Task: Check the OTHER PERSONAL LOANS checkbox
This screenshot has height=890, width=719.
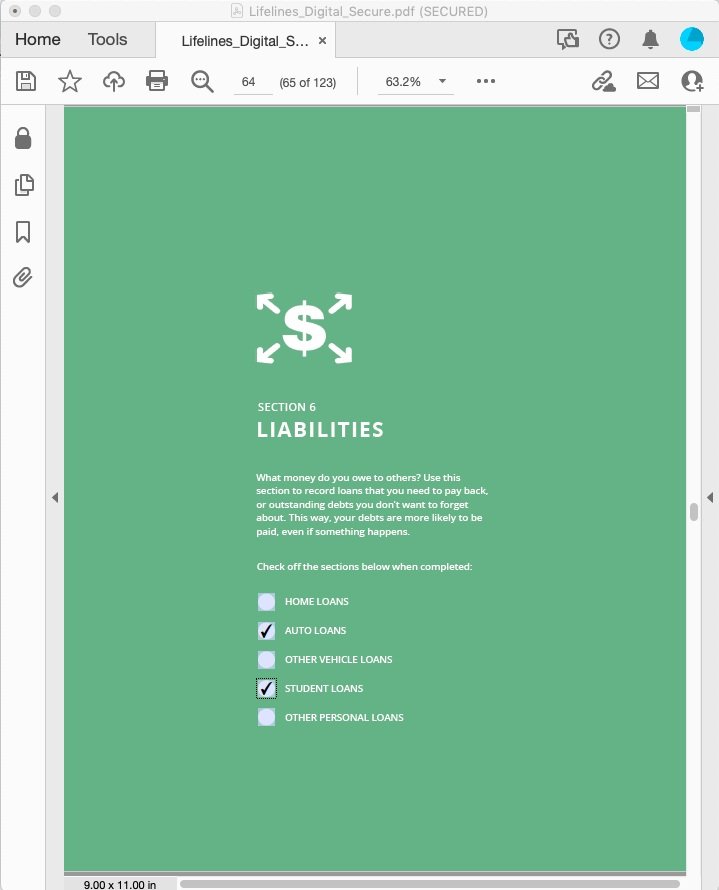Action: click(266, 717)
